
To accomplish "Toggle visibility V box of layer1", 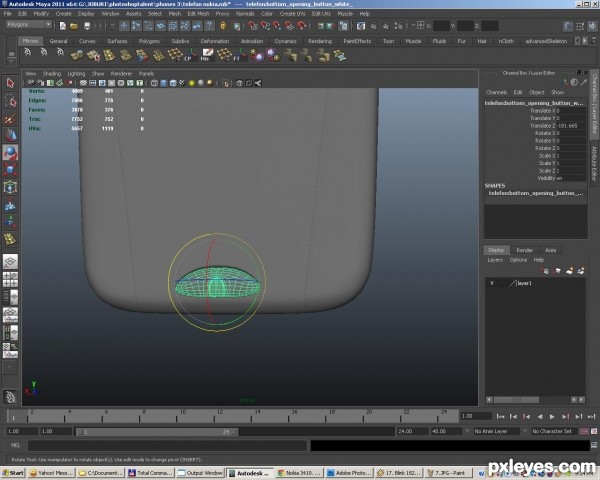I will coord(492,283).
